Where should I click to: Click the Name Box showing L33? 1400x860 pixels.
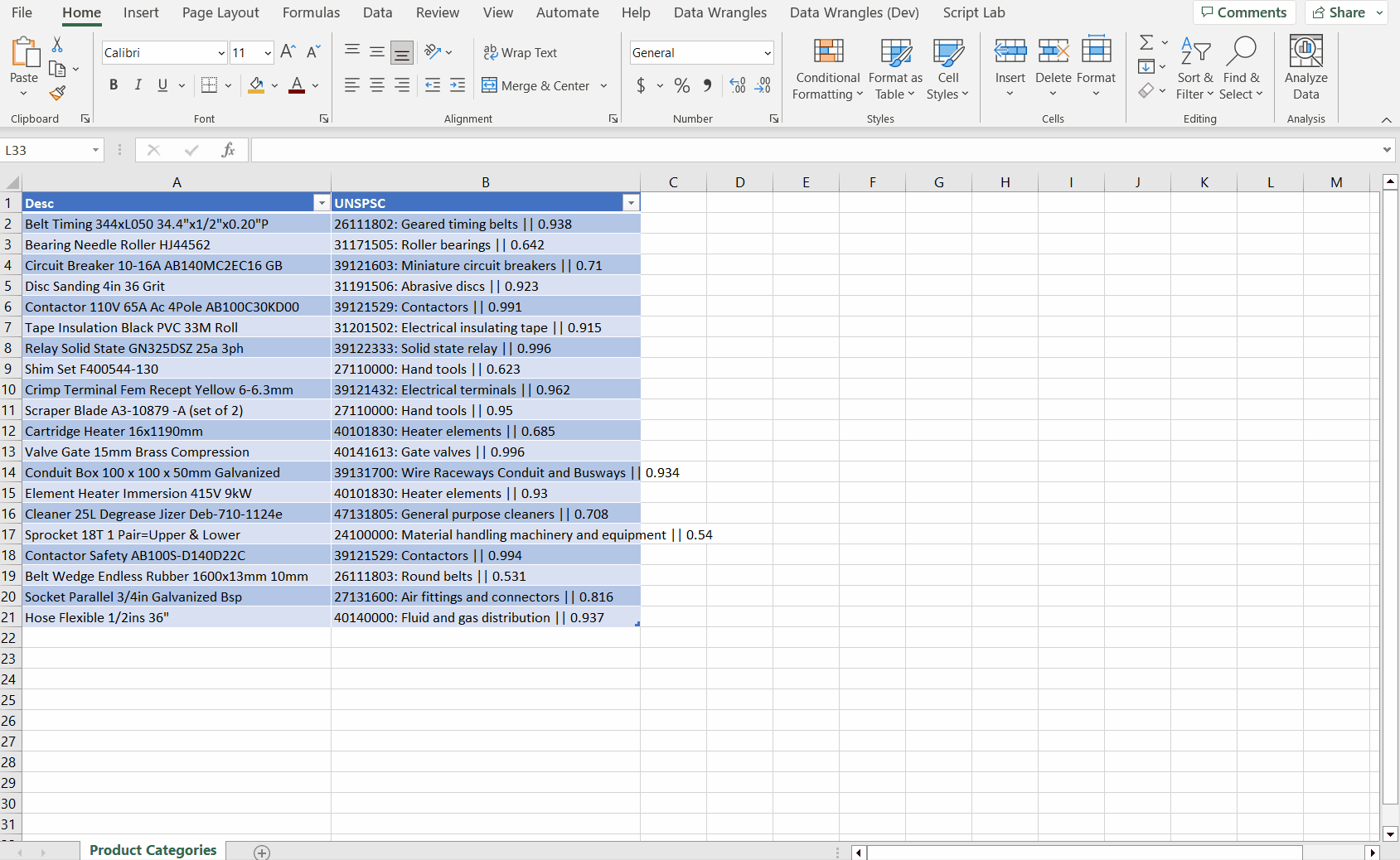(x=46, y=150)
